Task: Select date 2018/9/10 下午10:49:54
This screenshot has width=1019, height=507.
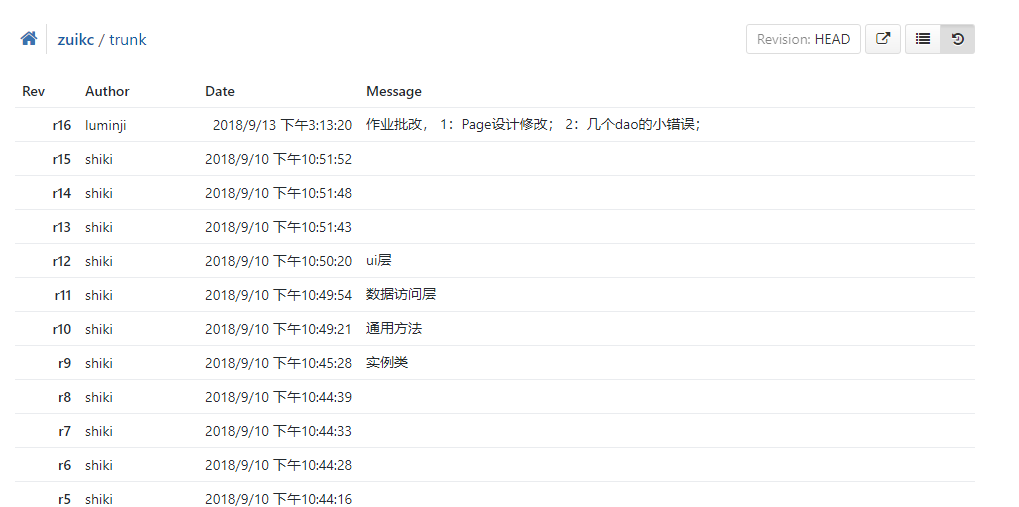Action: pos(279,295)
